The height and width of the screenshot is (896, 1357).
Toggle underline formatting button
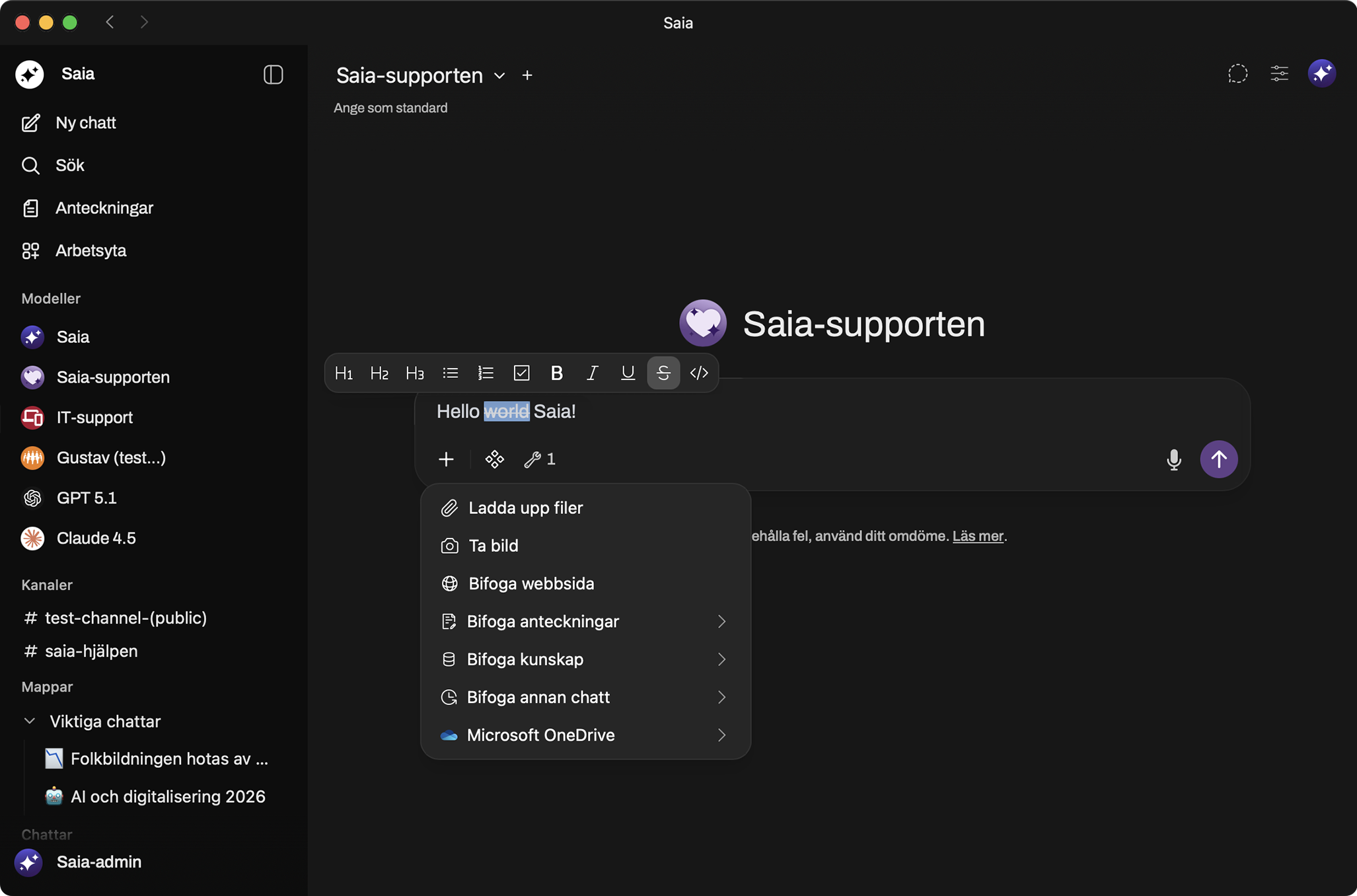pyautogui.click(x=628, y=373)
